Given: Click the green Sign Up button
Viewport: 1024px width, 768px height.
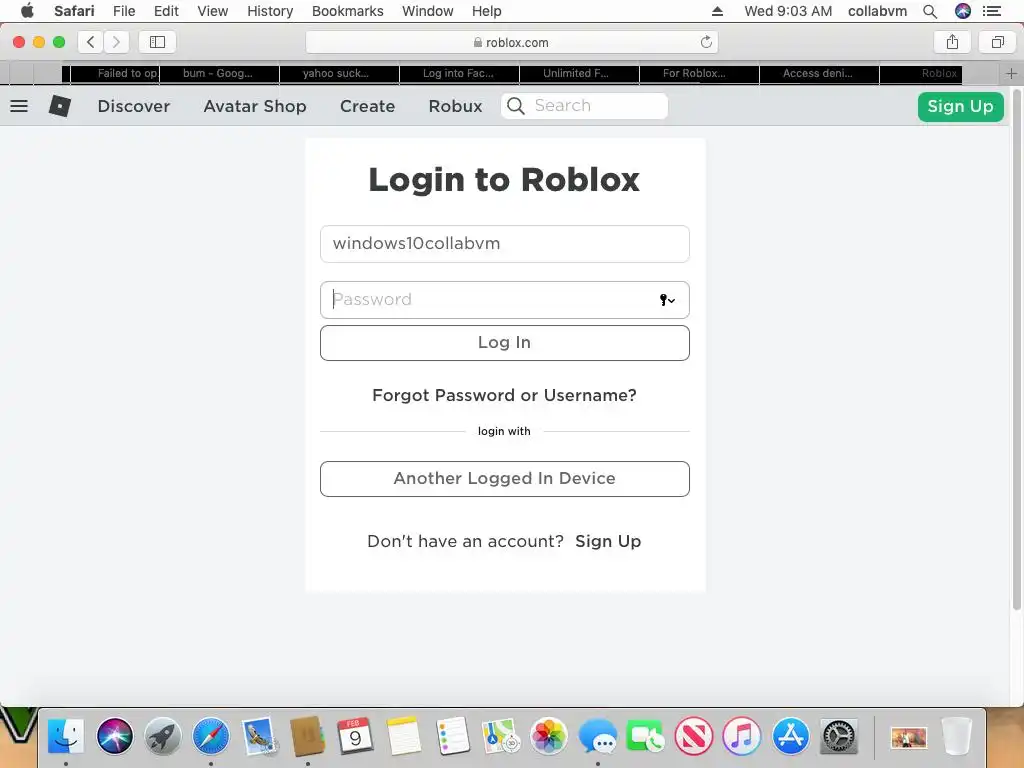Looking at the screenshot, I should coord(960,106).
